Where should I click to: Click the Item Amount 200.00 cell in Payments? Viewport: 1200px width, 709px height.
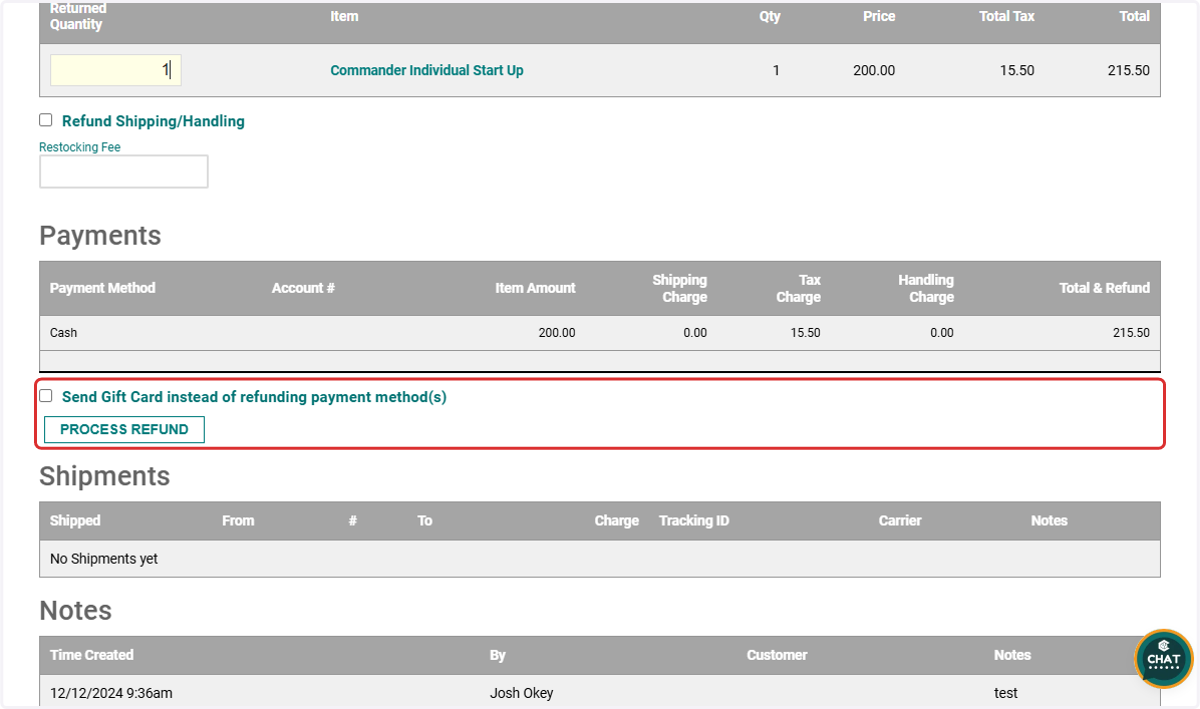tap(557, 333)
